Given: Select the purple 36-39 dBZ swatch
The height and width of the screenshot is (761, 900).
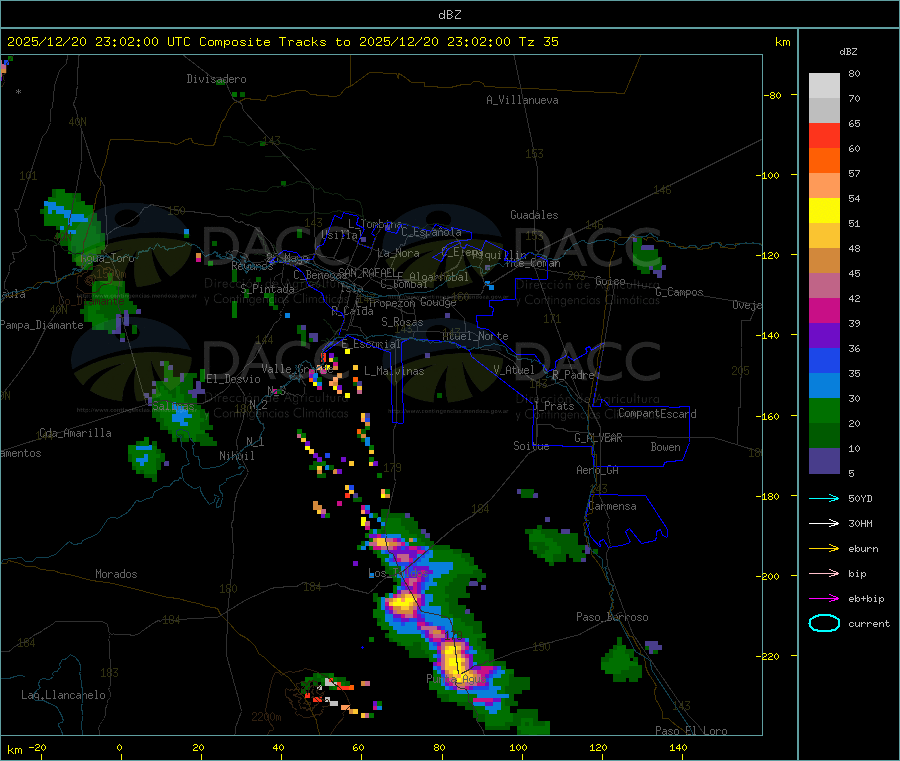Looking at the screenshot, I should point(824,336).
